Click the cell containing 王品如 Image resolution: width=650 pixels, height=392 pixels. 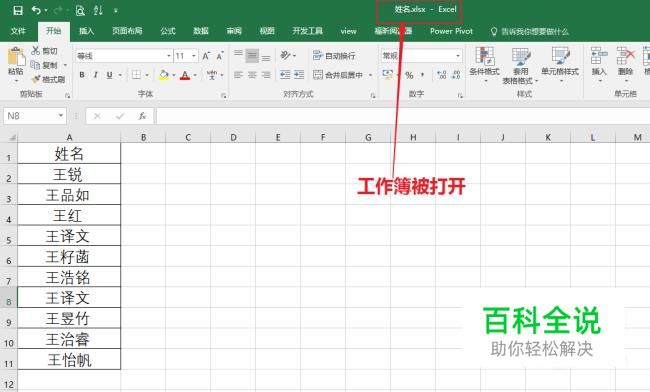click(69, 194)
